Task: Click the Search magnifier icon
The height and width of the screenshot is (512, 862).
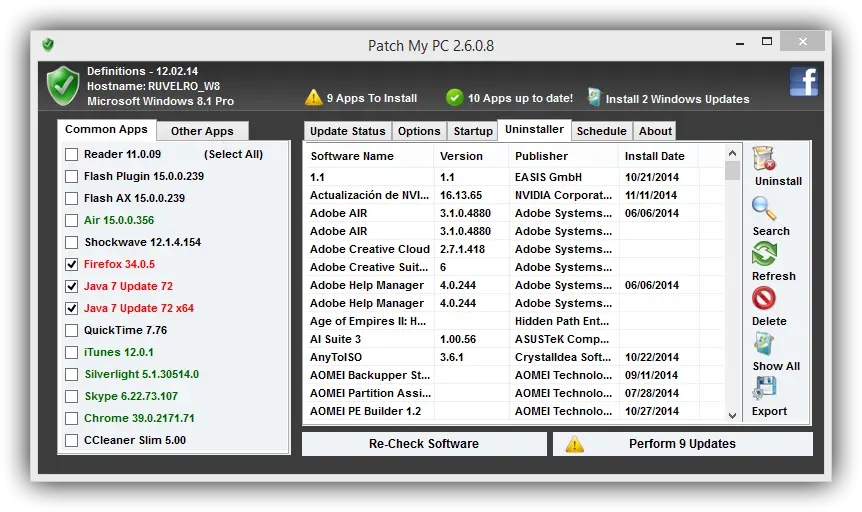Action: point(764,208)
